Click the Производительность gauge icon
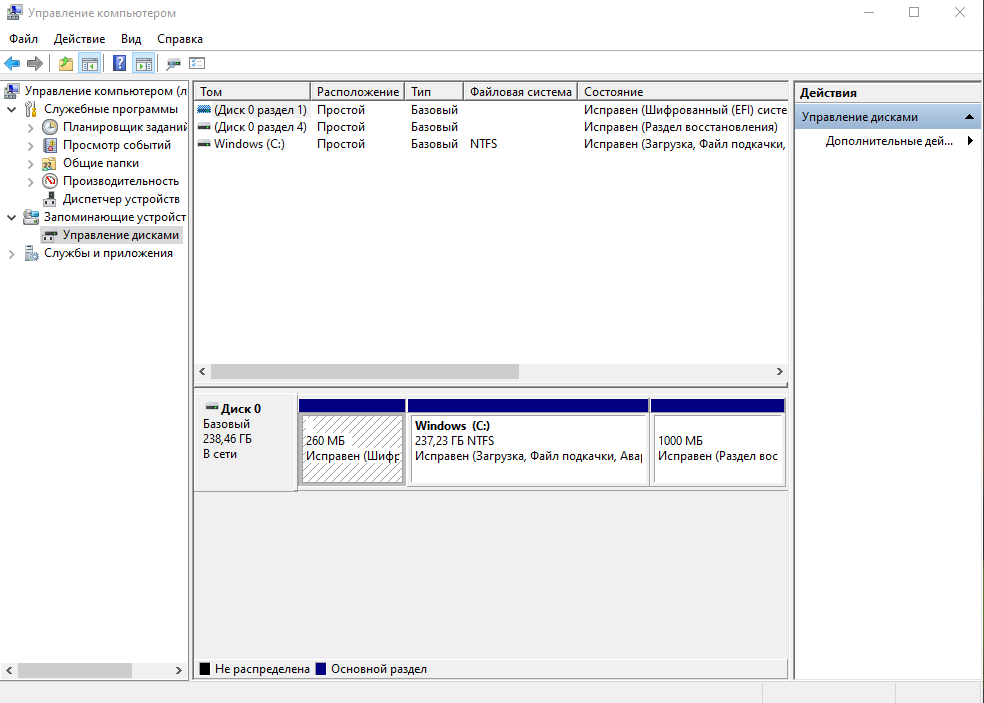 pos(50,181)
